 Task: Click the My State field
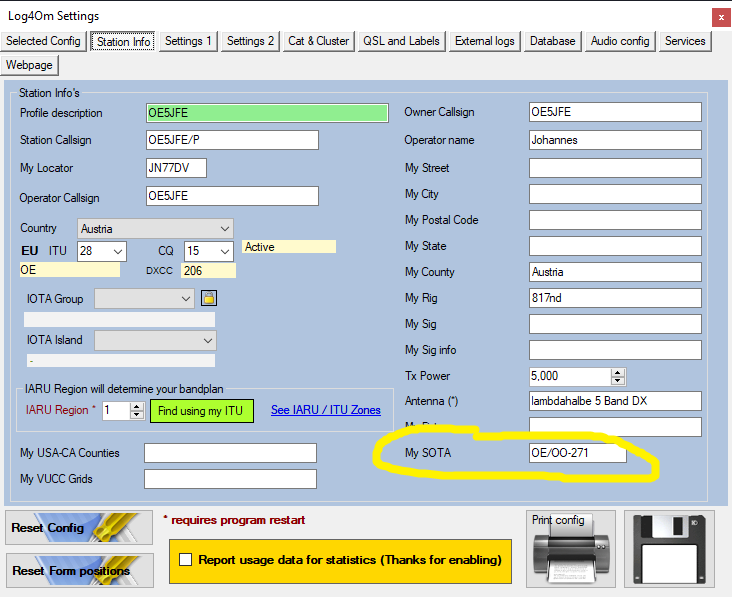click(x=615, y=246)
